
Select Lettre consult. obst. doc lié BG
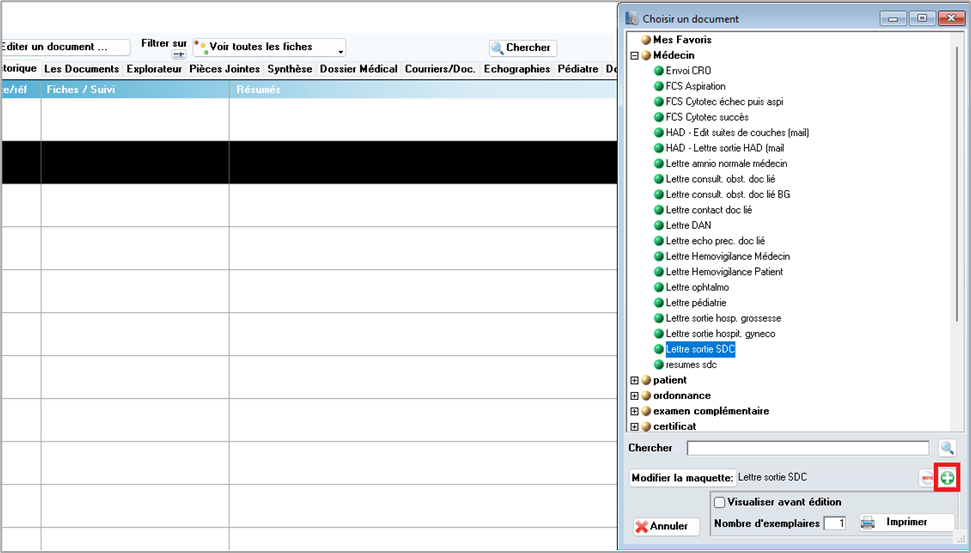point(728,194)
